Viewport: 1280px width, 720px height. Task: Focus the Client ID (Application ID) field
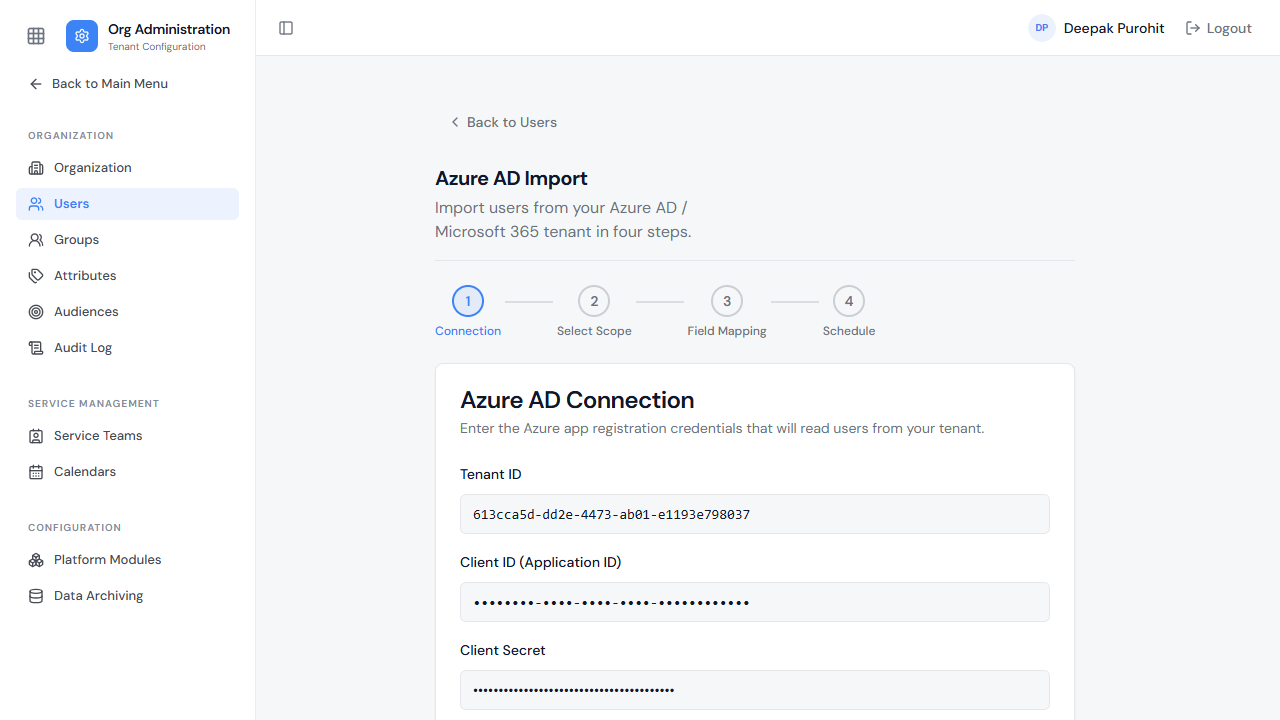click(755, 602)
